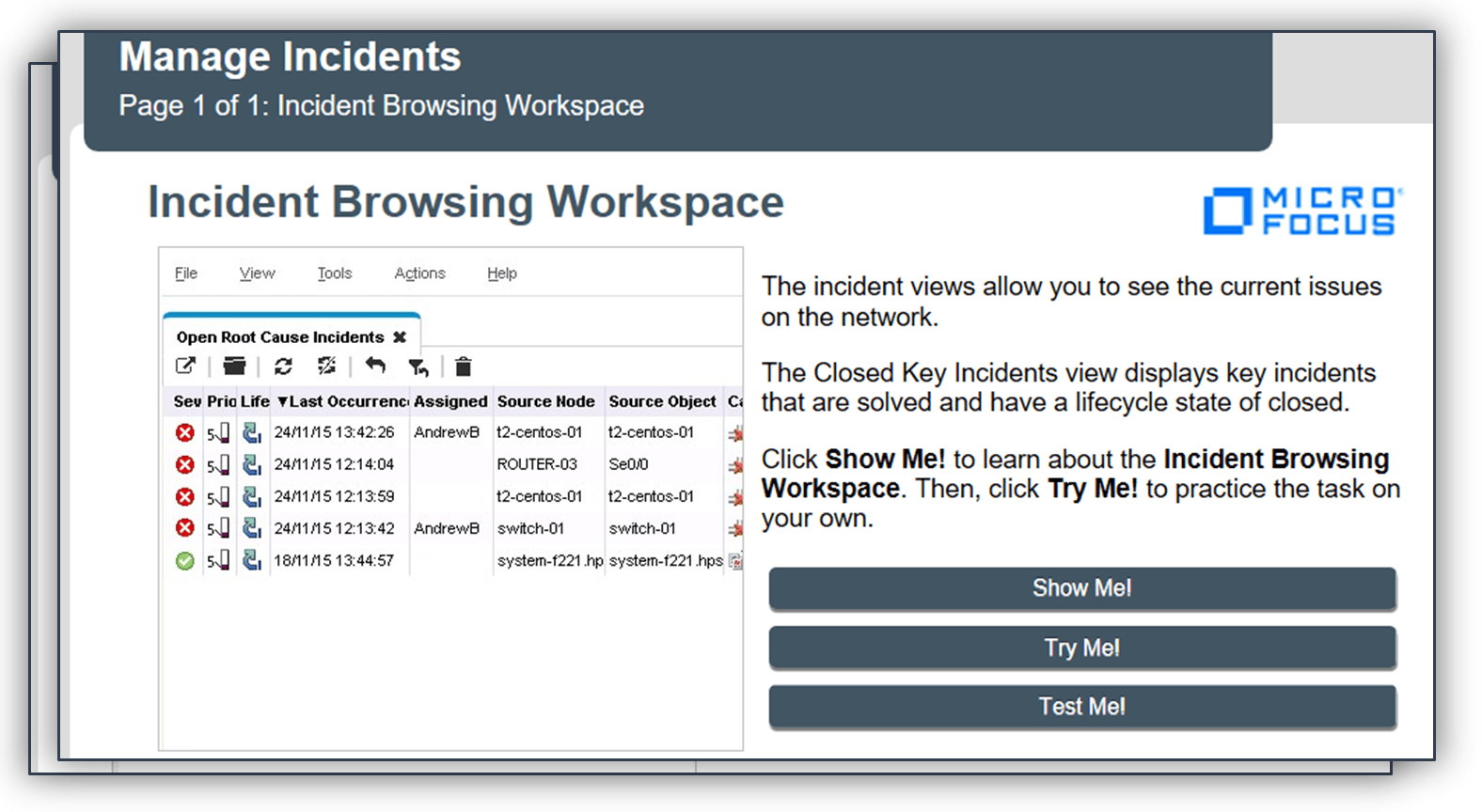This screenshot has width=1482, height=812.
Task: Click the folder open icon in toolbar
Action: (234, 367)
